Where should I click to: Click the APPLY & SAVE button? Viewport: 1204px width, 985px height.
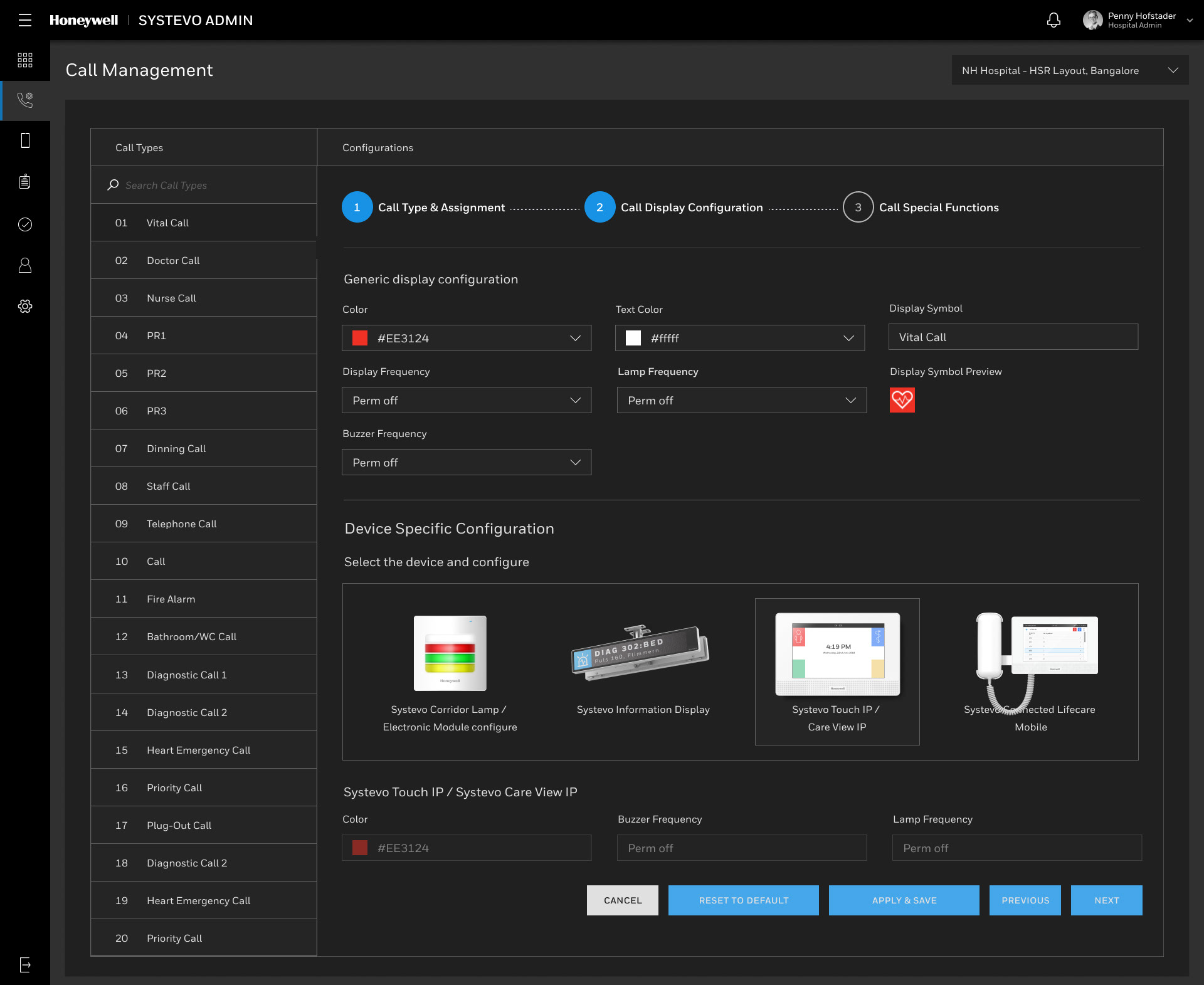[x=904, y=900]
